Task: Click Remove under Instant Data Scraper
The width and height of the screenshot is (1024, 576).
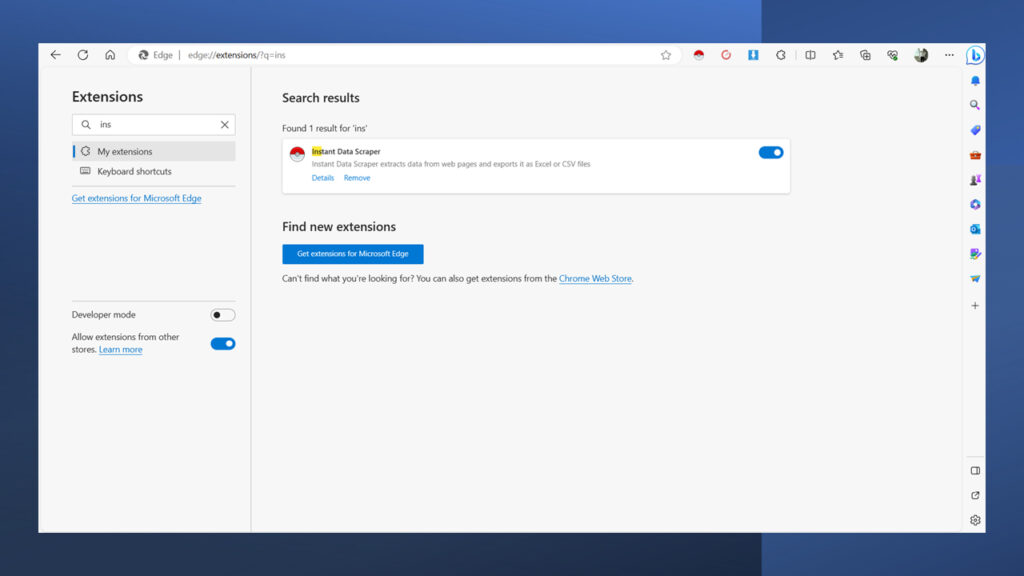Action: coord(357,178)
